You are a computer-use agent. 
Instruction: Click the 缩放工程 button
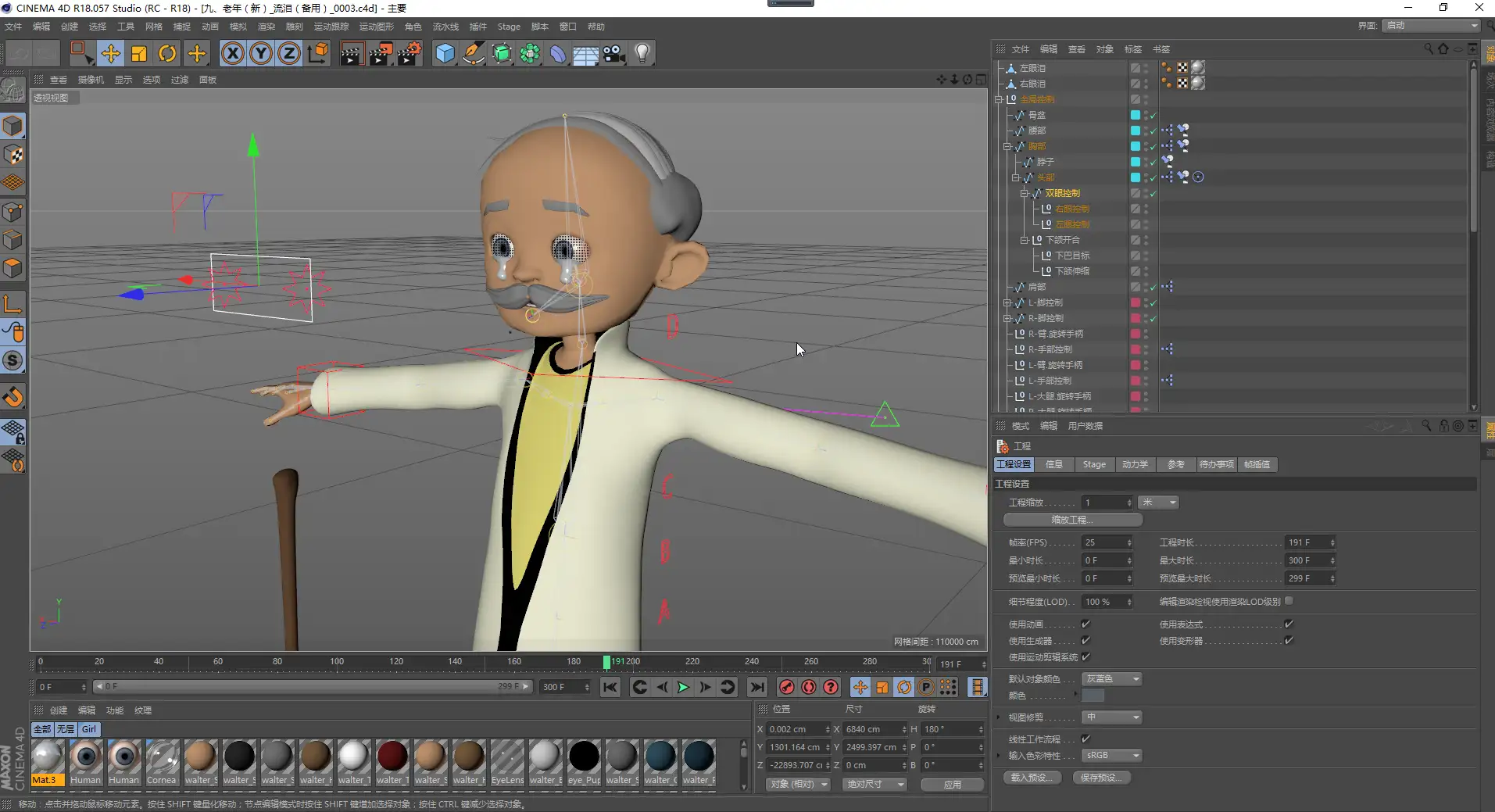pyautogui.click(x=1072, y=520)
